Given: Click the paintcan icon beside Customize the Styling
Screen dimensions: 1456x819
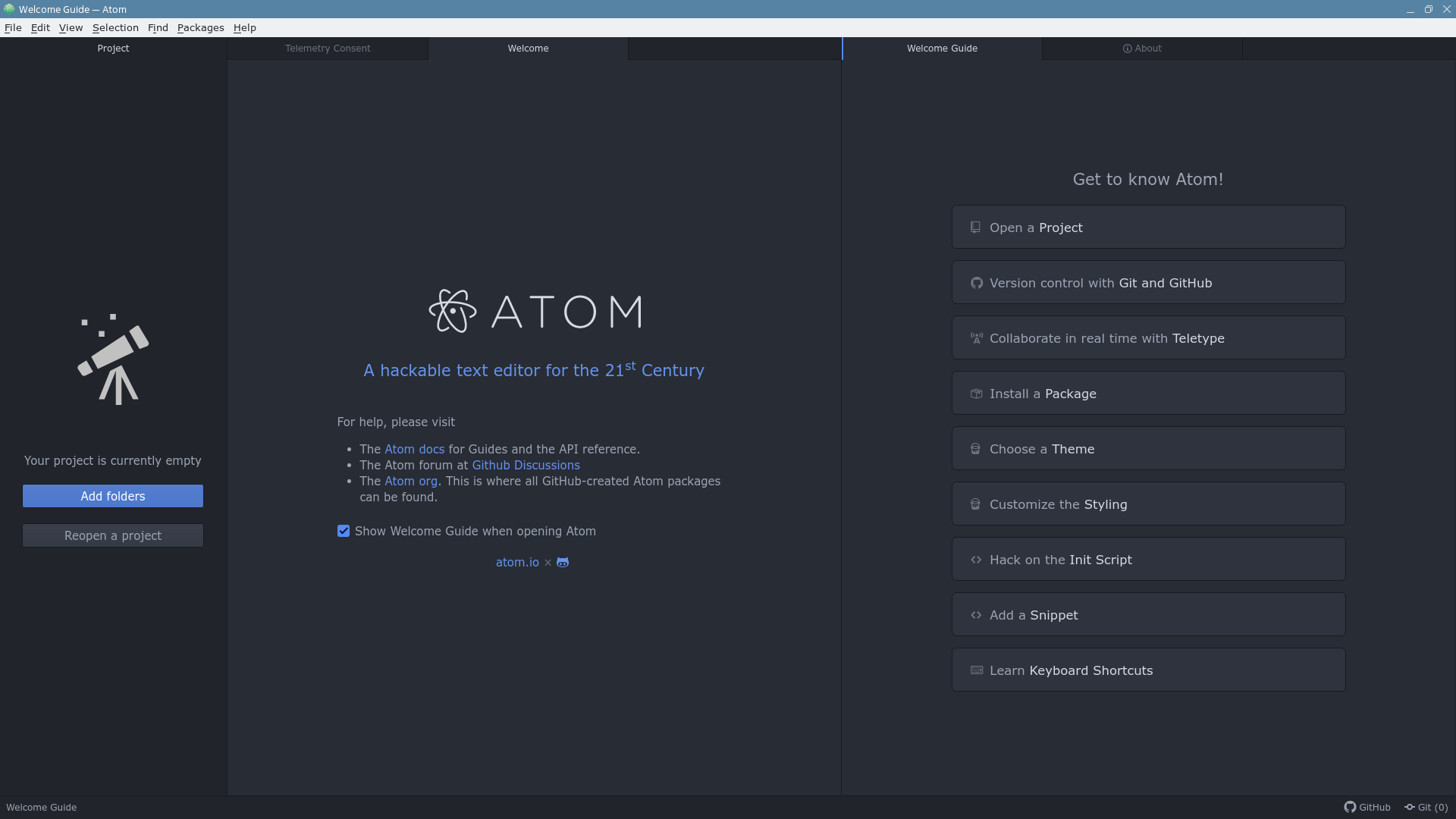Looking at the screenshot, I should pos(976,504).
